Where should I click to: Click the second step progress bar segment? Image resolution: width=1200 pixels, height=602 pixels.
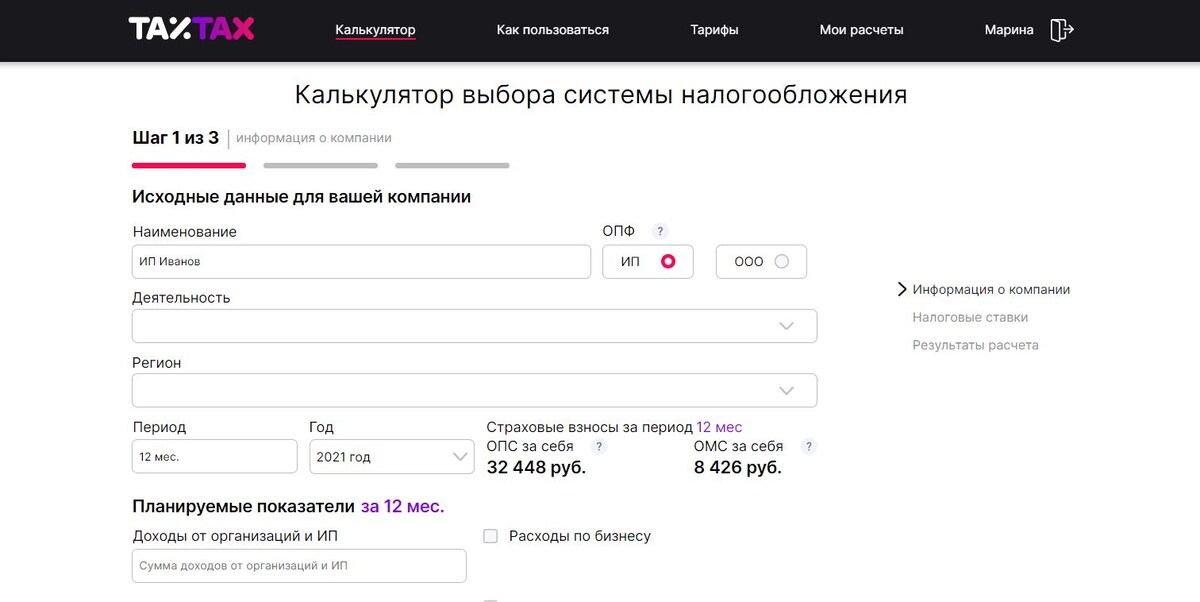[320, 165]
